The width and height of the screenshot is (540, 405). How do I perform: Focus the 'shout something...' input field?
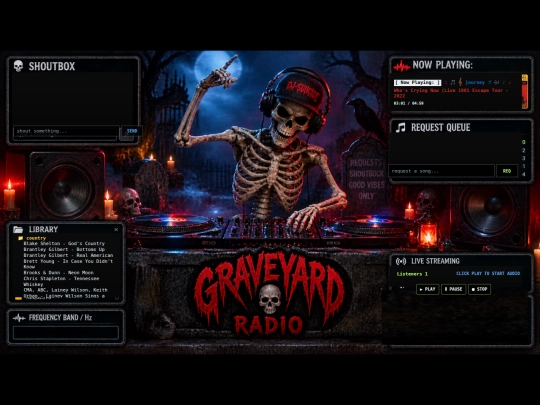(66, 131)
